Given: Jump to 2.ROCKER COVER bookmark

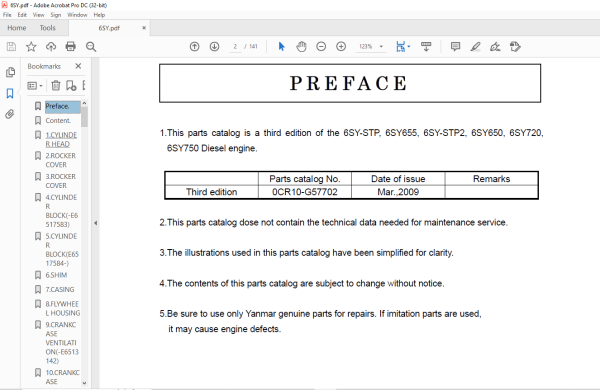Looking at the screenshot, I should (60, 160).
